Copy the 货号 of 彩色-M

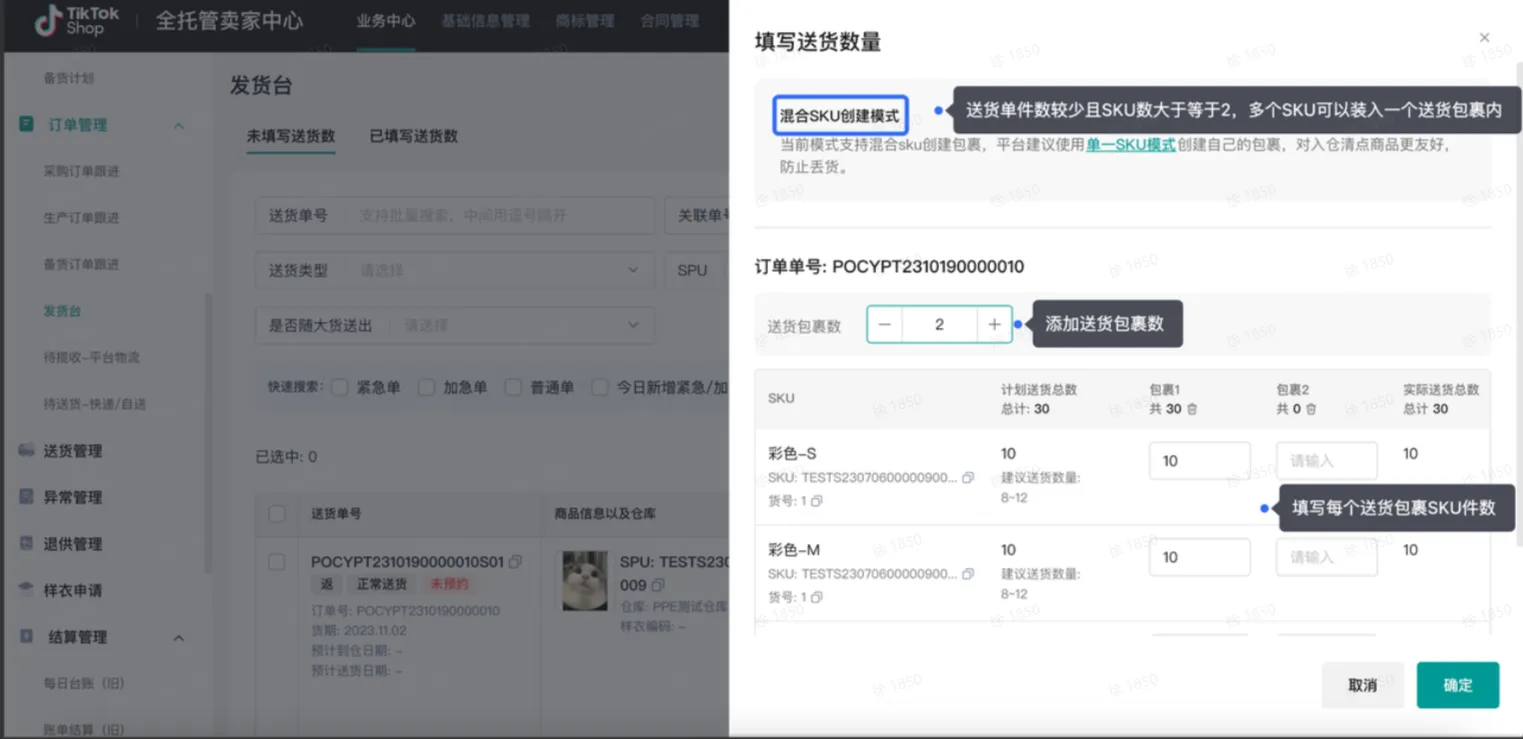tap(817, 597)
